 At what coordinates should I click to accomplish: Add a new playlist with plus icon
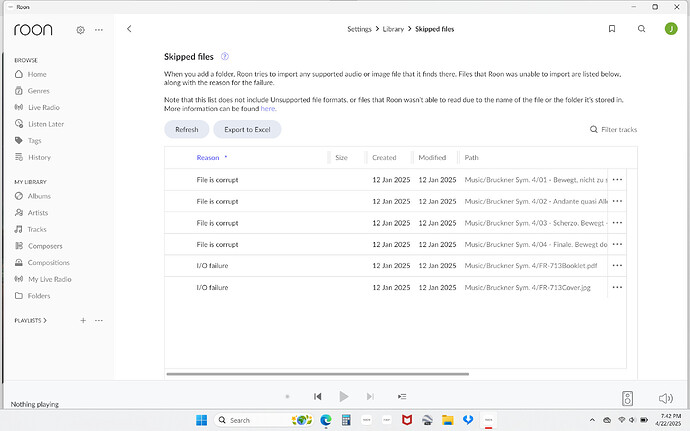[x=83, y=320]
